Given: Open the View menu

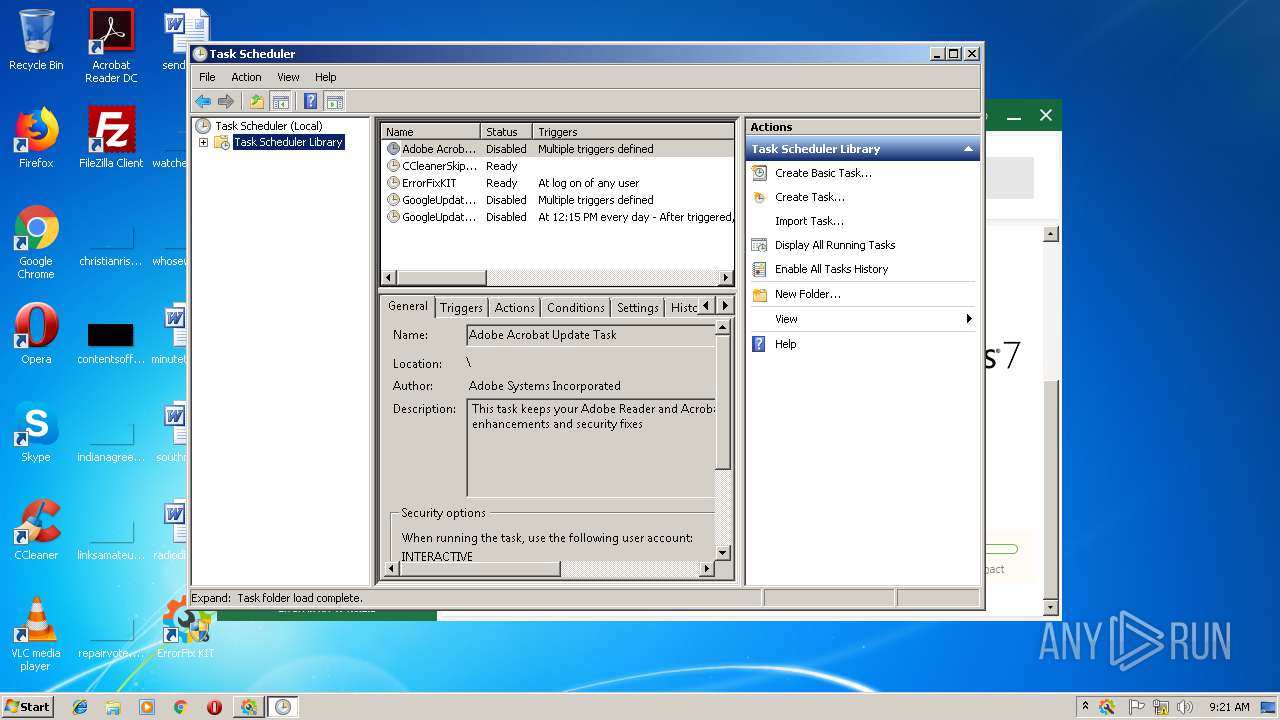Looking at the screenshot, I should (x=288, y=77).
